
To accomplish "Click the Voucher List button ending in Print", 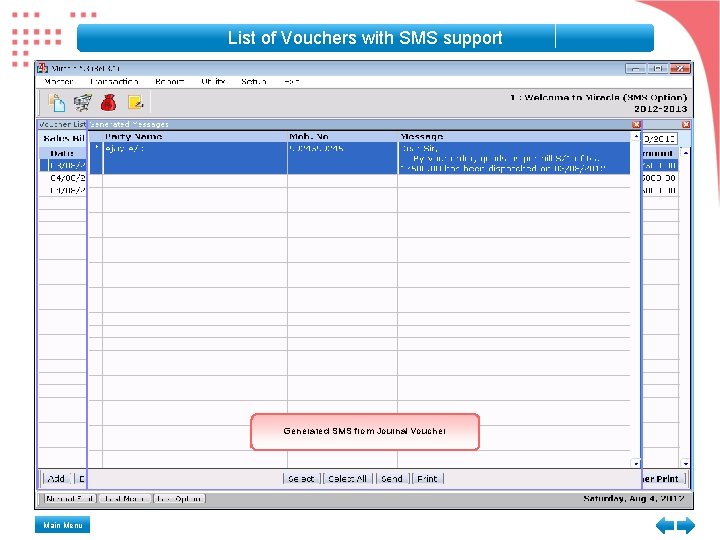I will [662, 478].
